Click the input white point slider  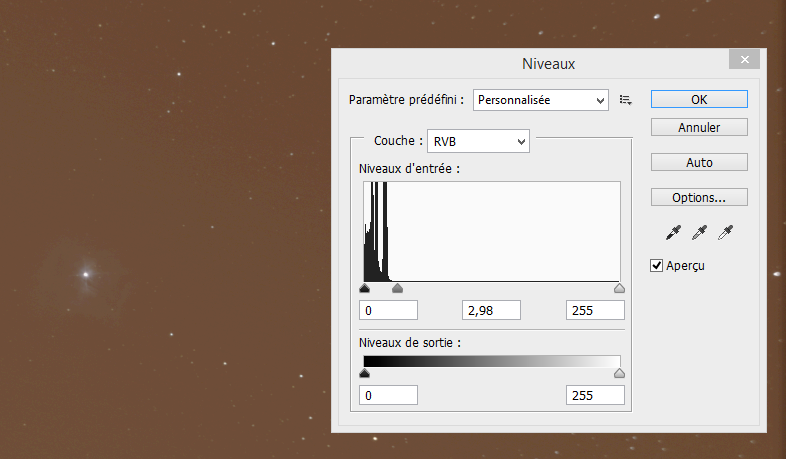point(620,288)
